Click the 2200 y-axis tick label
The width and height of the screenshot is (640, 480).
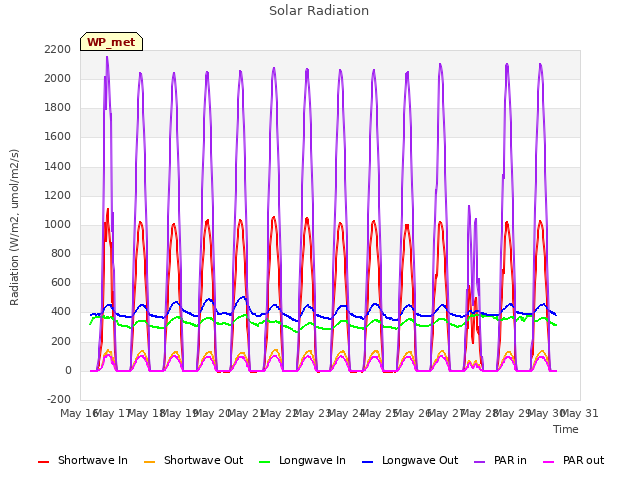[x=58, y=49]
